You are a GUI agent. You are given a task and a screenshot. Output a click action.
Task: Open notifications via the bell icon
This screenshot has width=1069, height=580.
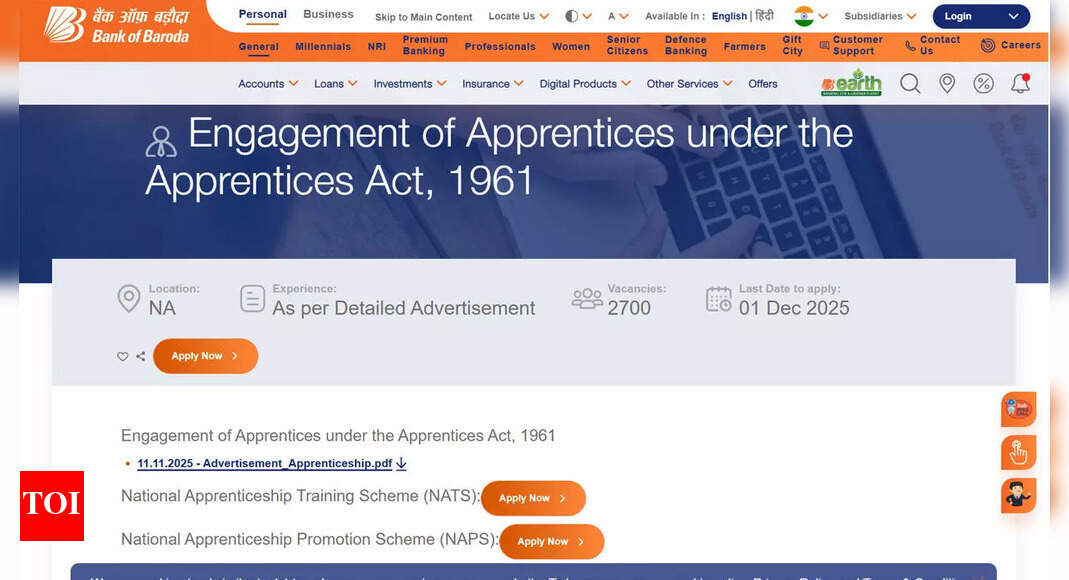point(1019,83)
